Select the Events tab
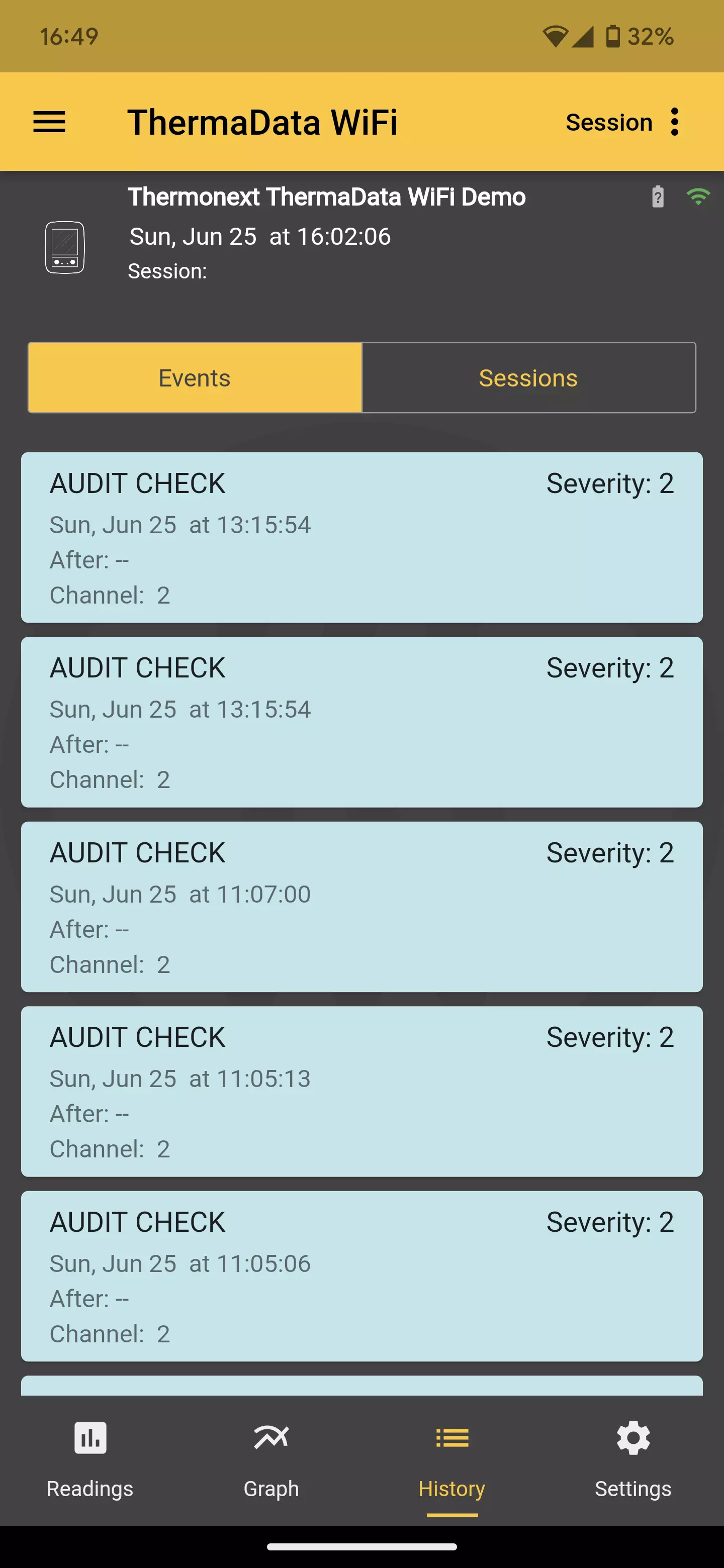This screenshot has width=724, height=1568. click(195, 377)
